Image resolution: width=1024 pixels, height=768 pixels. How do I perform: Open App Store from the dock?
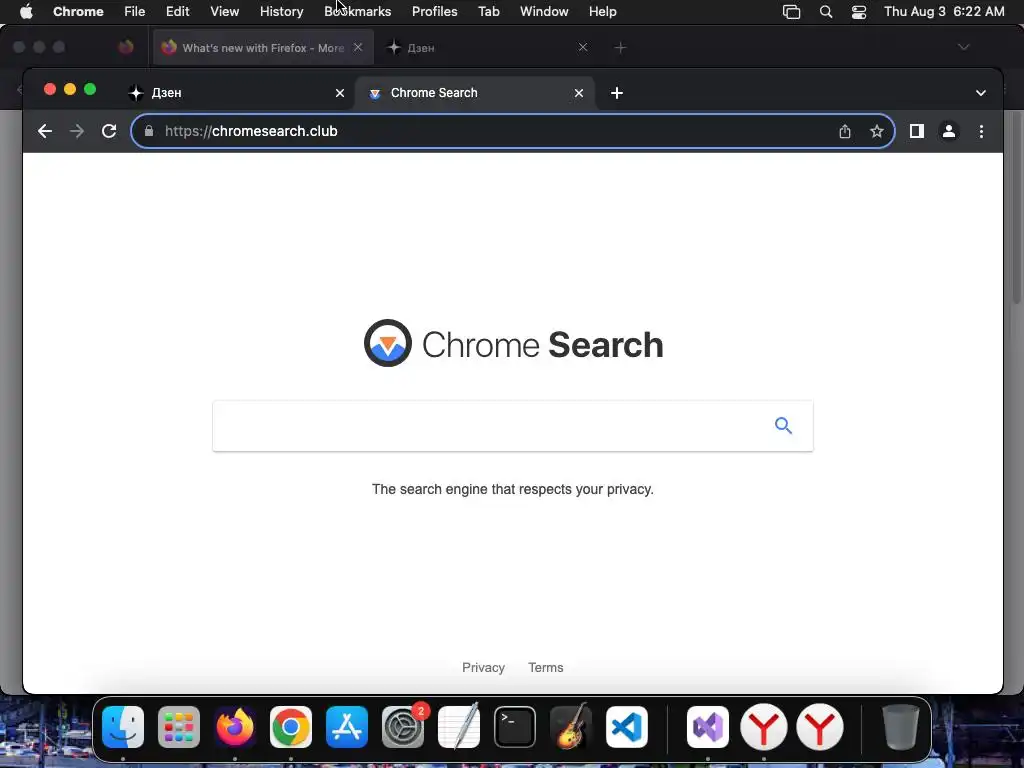point(347,727)
